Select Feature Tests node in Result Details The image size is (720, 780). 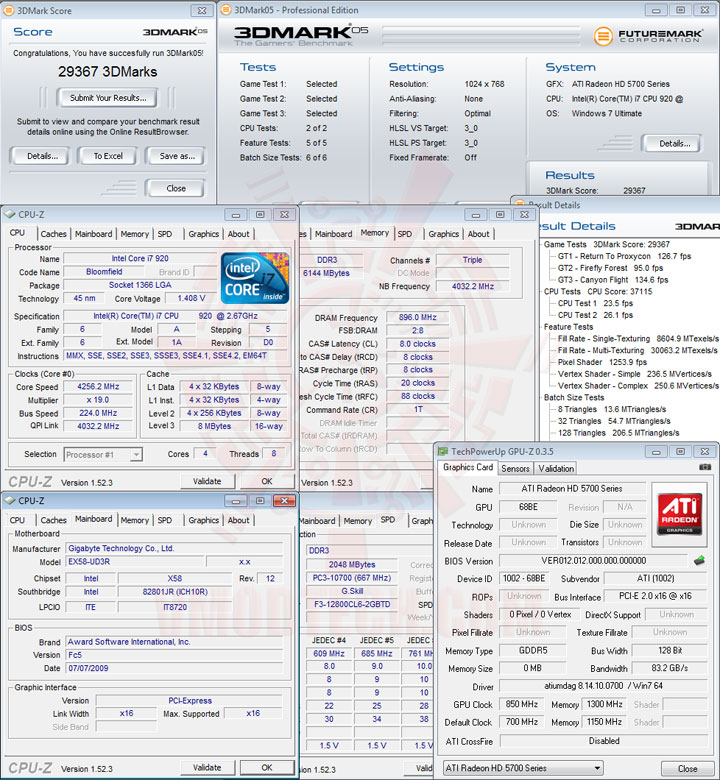pos(568,327)
